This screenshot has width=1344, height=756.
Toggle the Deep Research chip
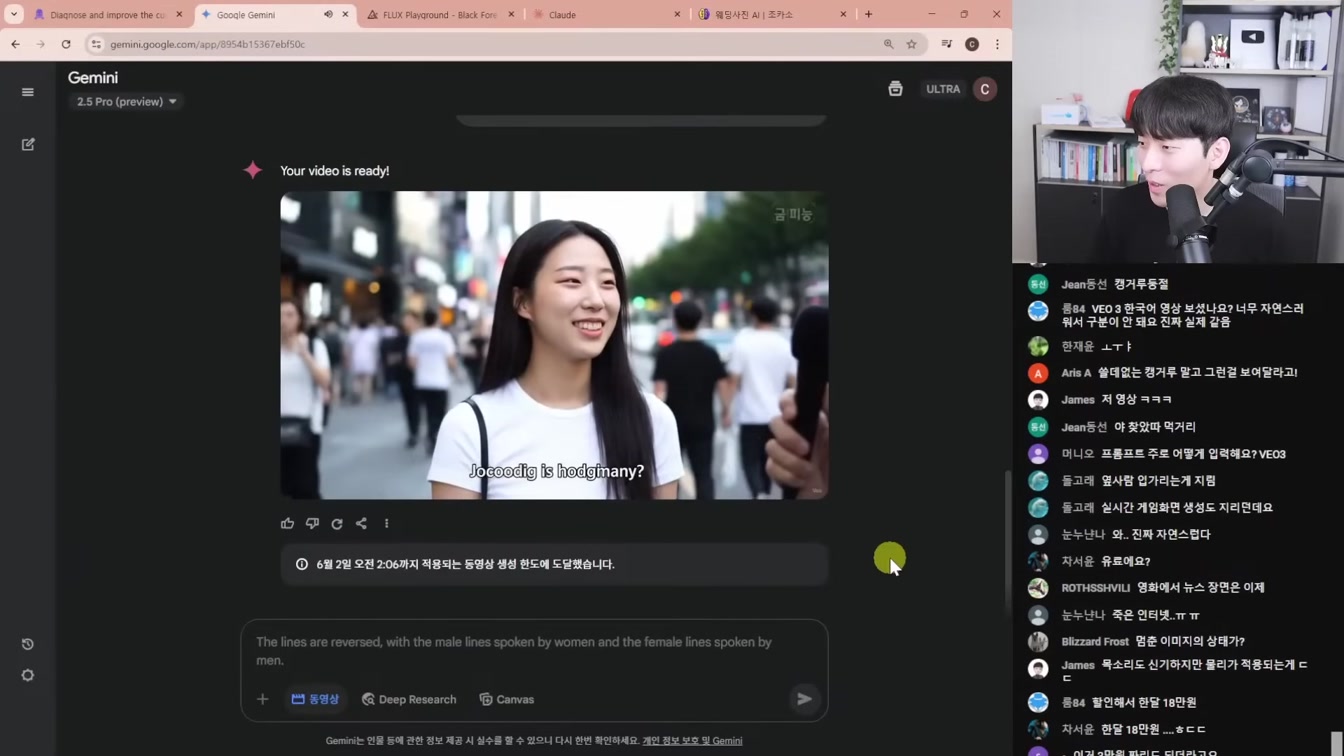tap(409, 699)
